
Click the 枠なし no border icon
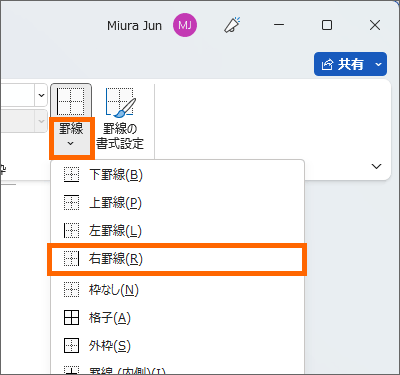point(71,290)
